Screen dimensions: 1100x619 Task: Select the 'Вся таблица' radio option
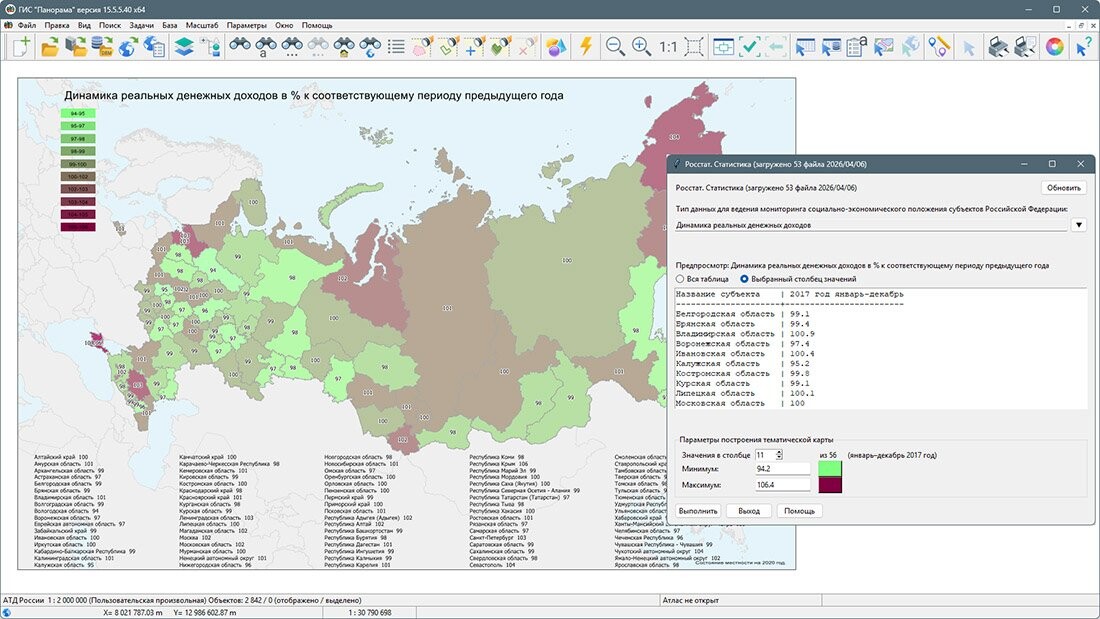(682, 279)
